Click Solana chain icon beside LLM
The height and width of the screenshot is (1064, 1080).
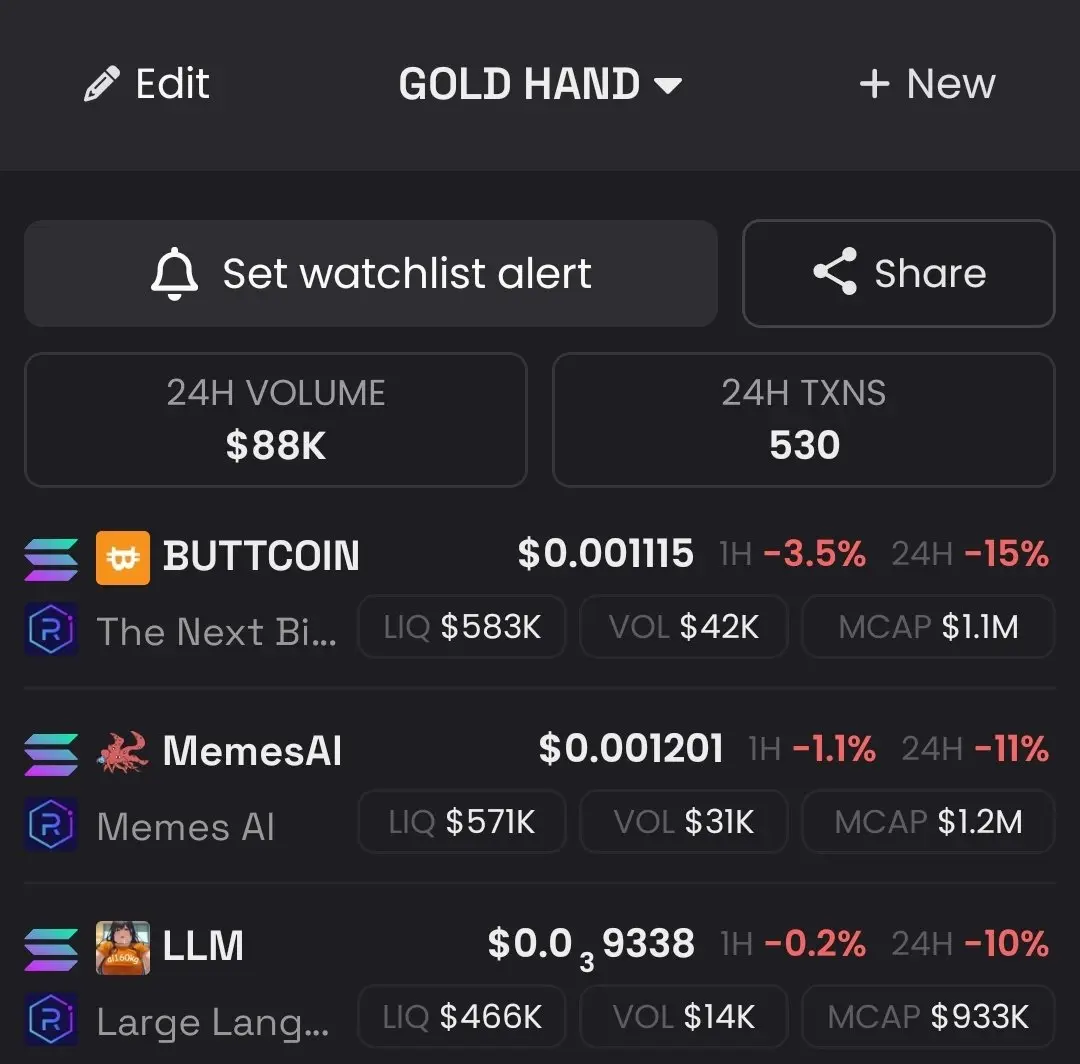[x=51, y=949]
